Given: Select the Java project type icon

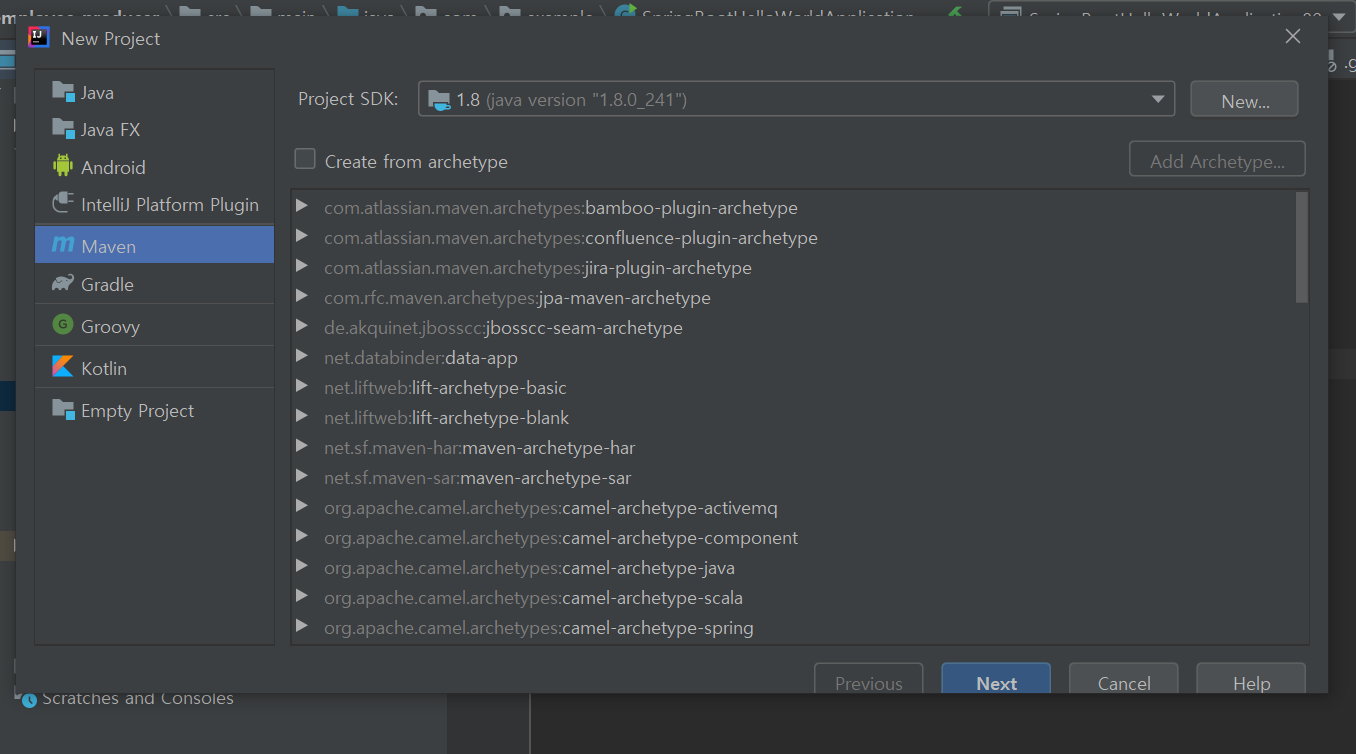Looking at the screenshot, I should 63,92.
